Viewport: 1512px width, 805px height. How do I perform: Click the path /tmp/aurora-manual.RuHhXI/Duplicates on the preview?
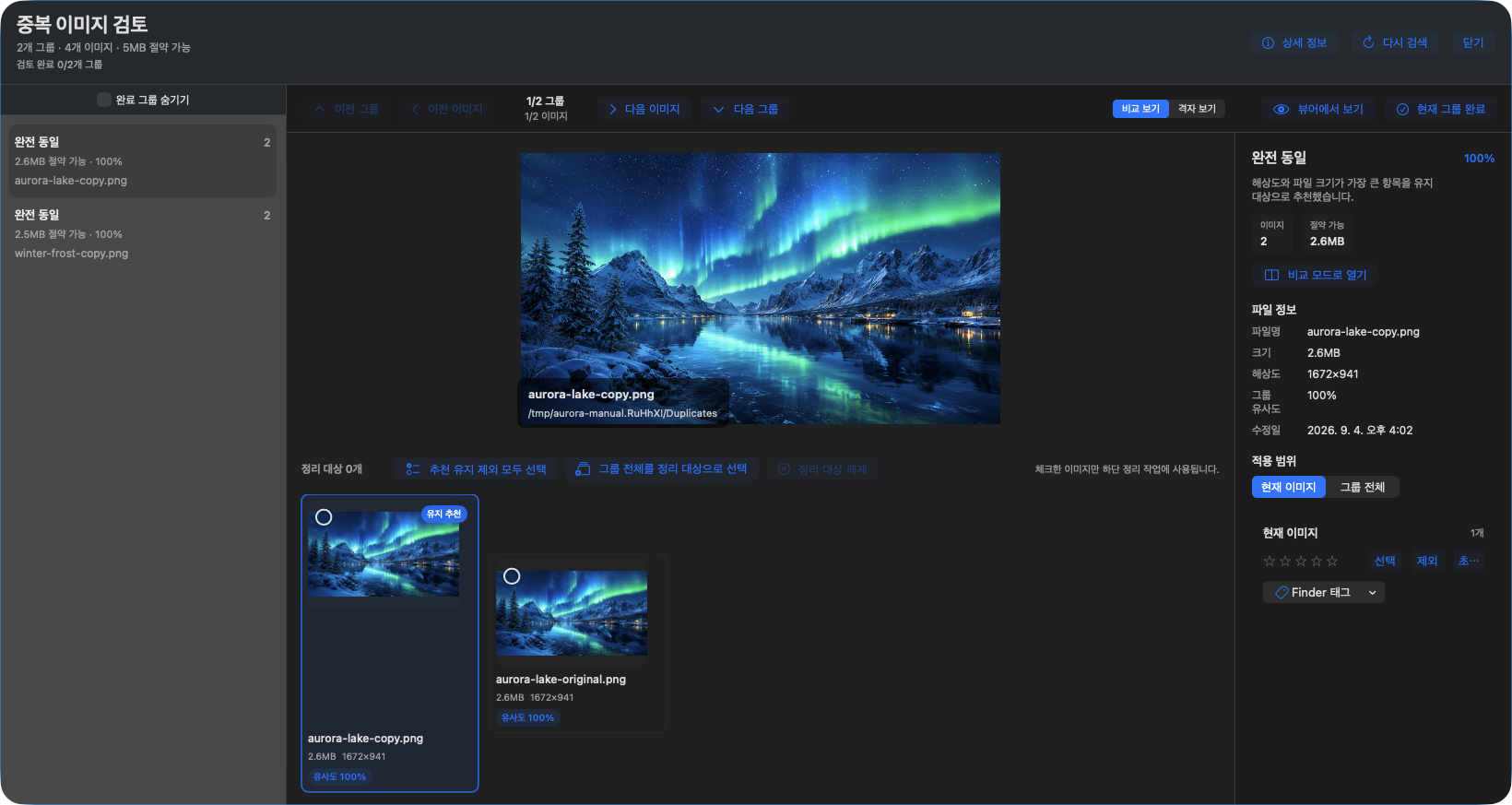[x=622, y=414]
